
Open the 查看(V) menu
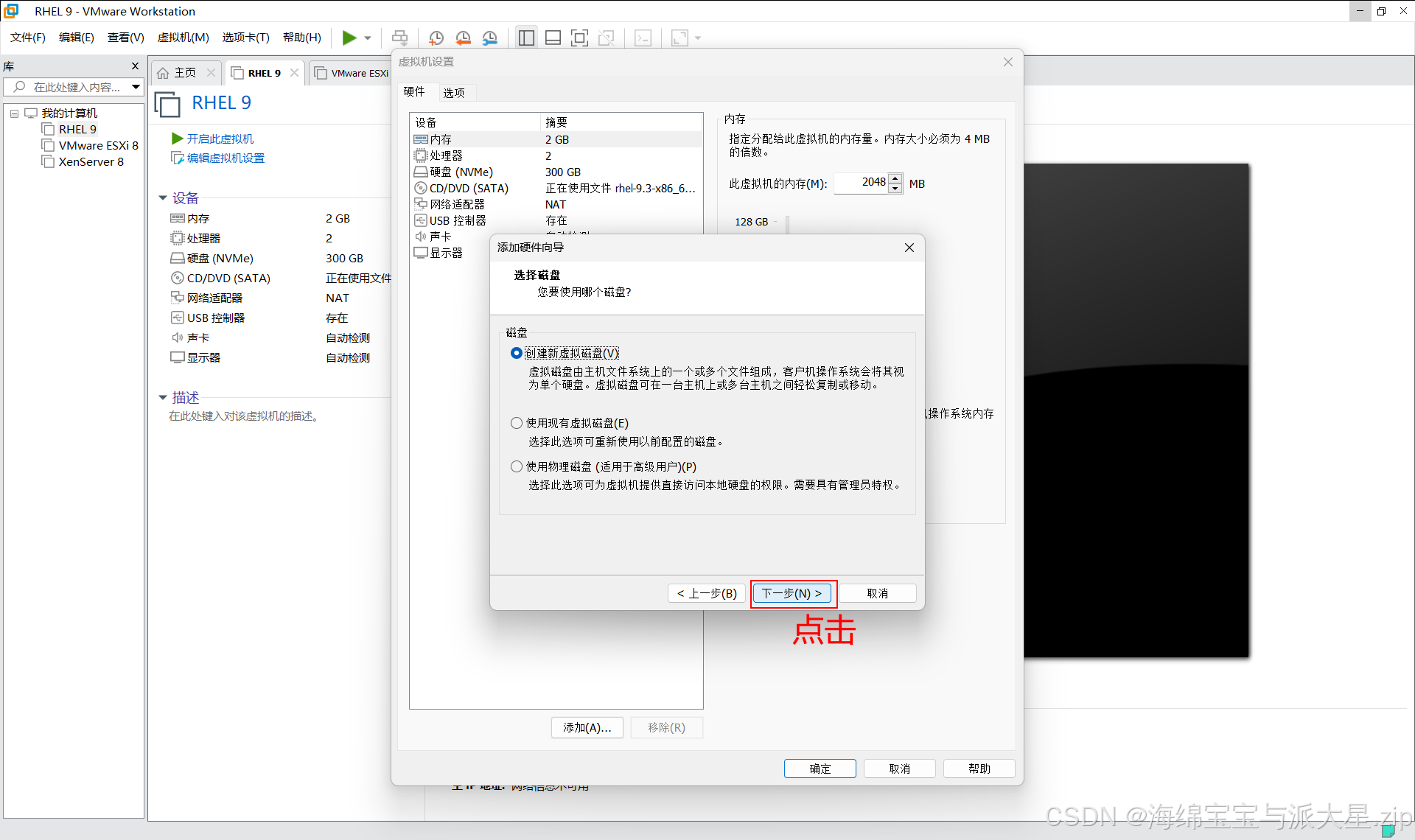click(126, 38)
